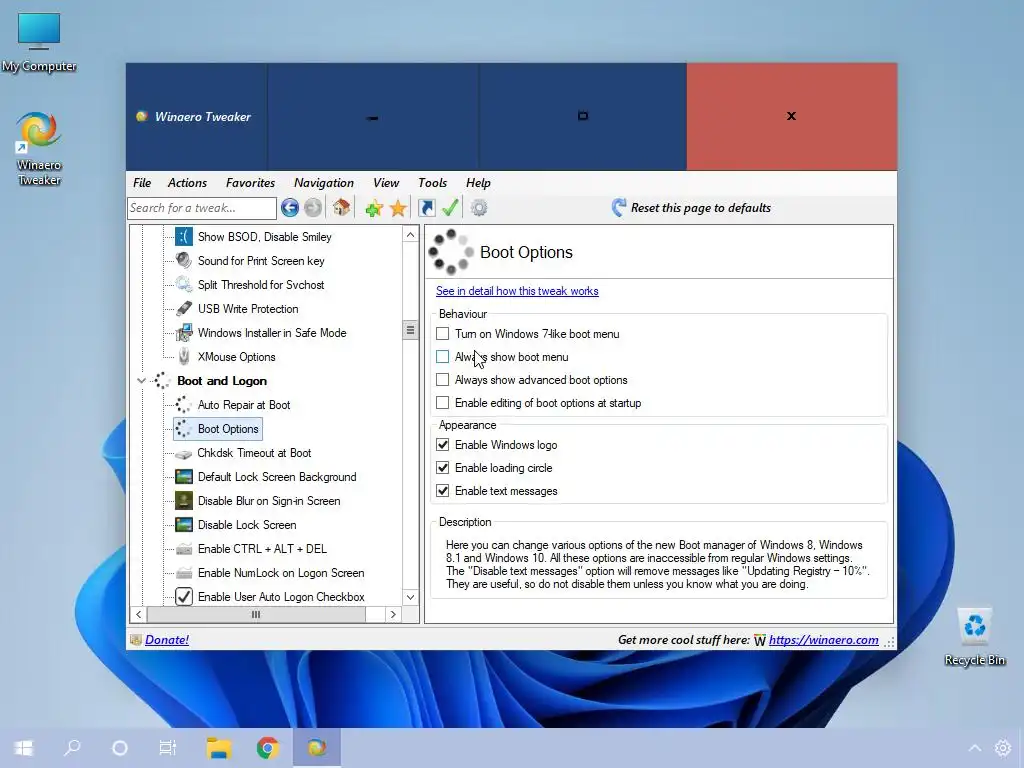The image size is (1024, 768).
Task: Click the Windows Start button
Action: coord(24,748)
